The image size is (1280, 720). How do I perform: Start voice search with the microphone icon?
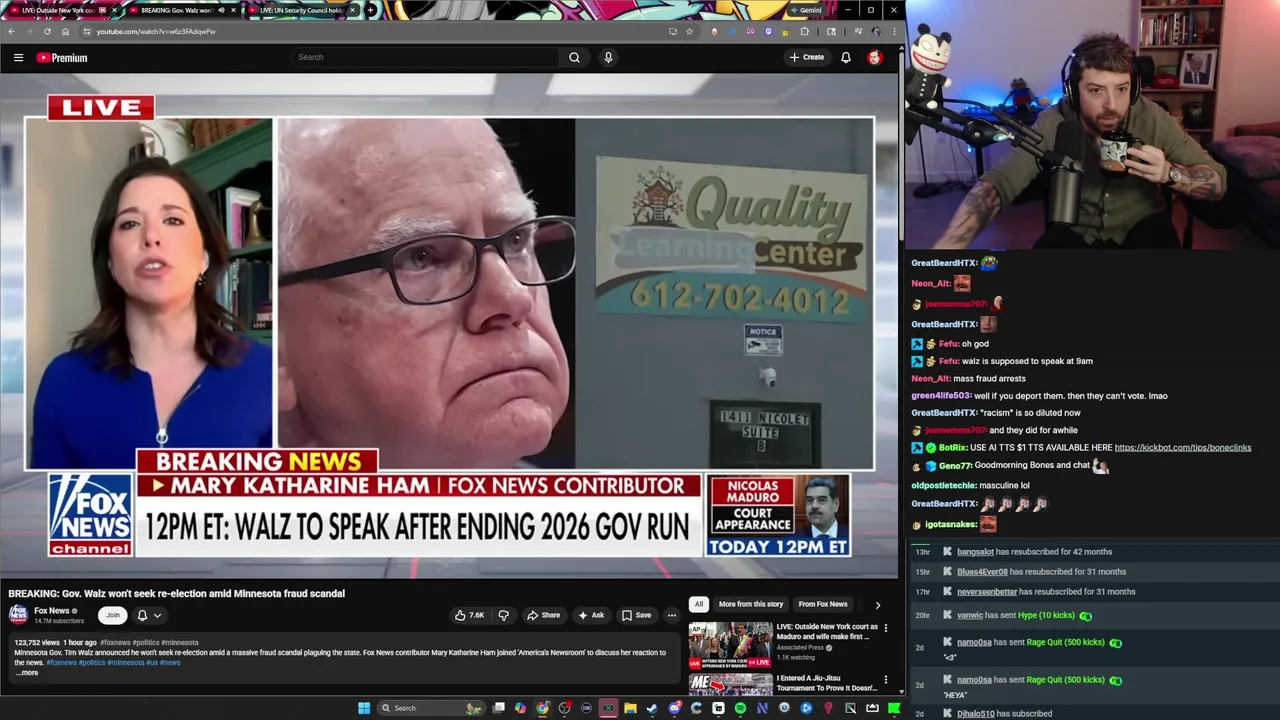tap(608, 57)
